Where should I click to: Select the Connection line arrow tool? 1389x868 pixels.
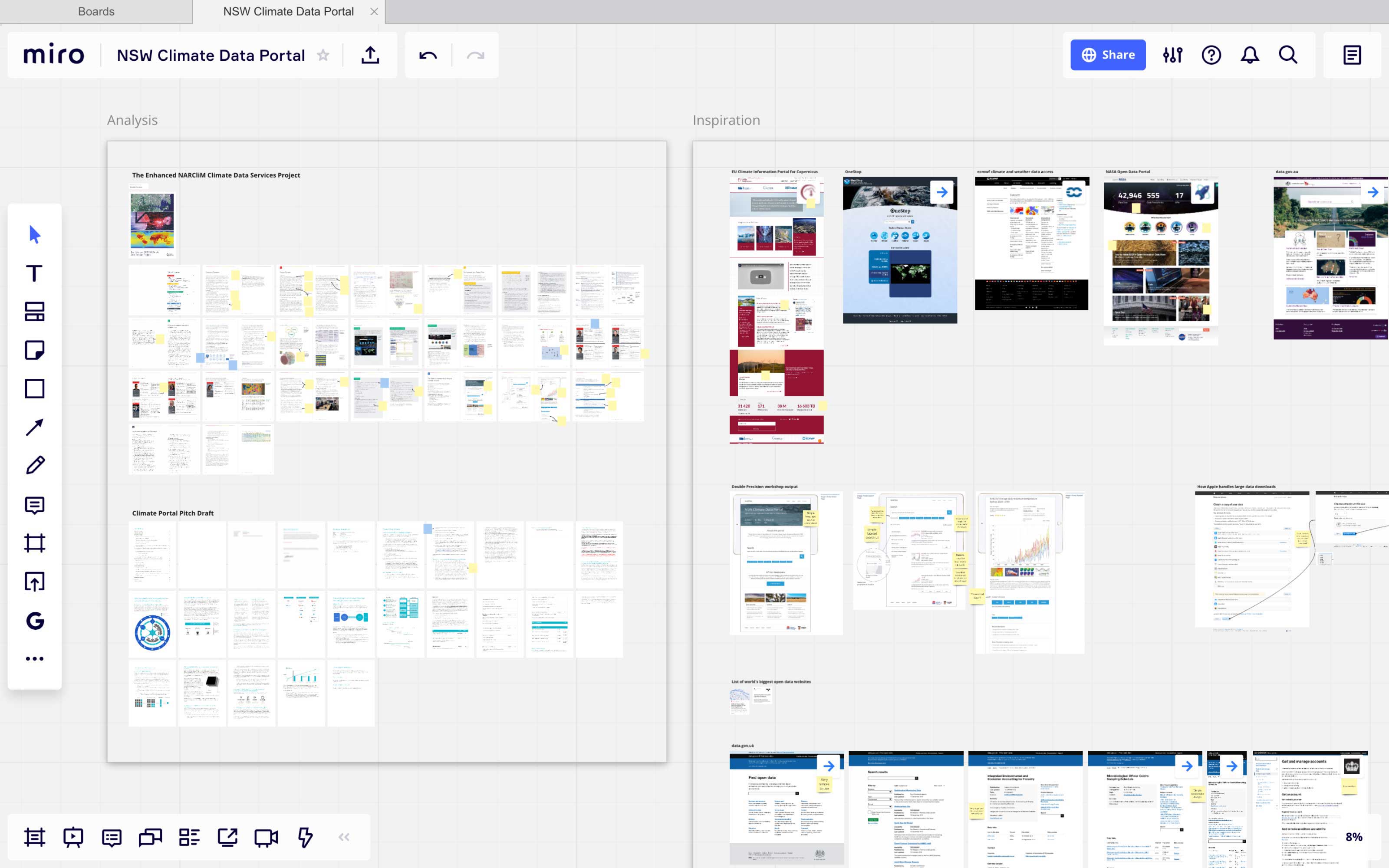tap(34, 427)
